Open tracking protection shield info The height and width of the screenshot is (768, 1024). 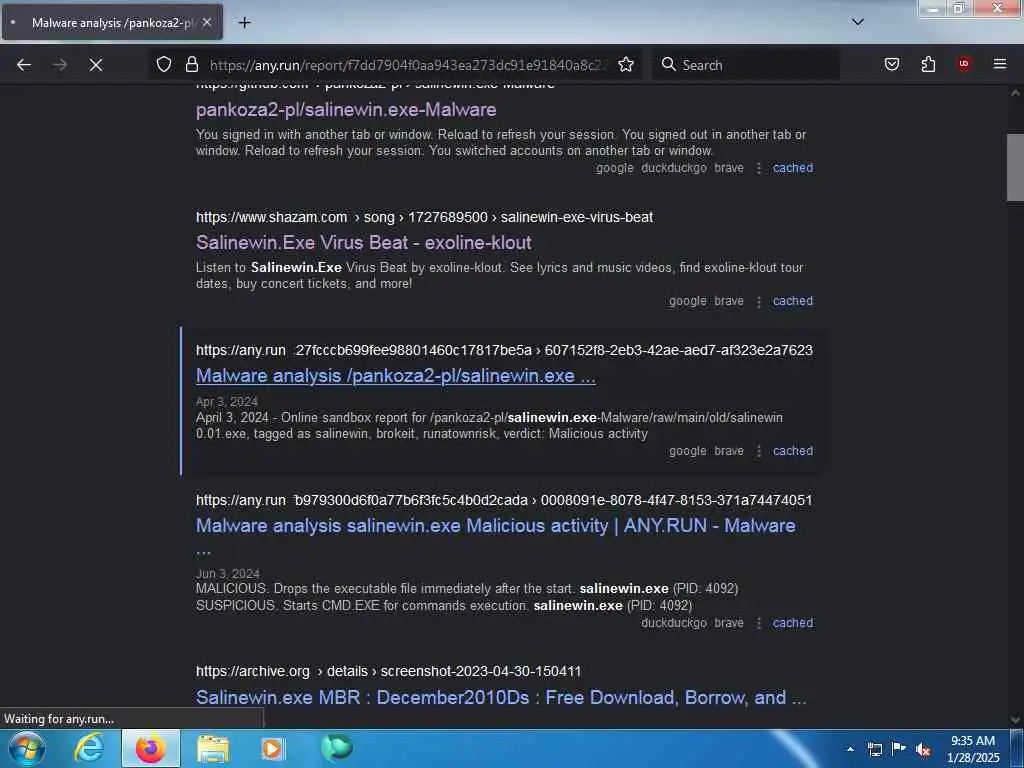click(x=164, y=64)
